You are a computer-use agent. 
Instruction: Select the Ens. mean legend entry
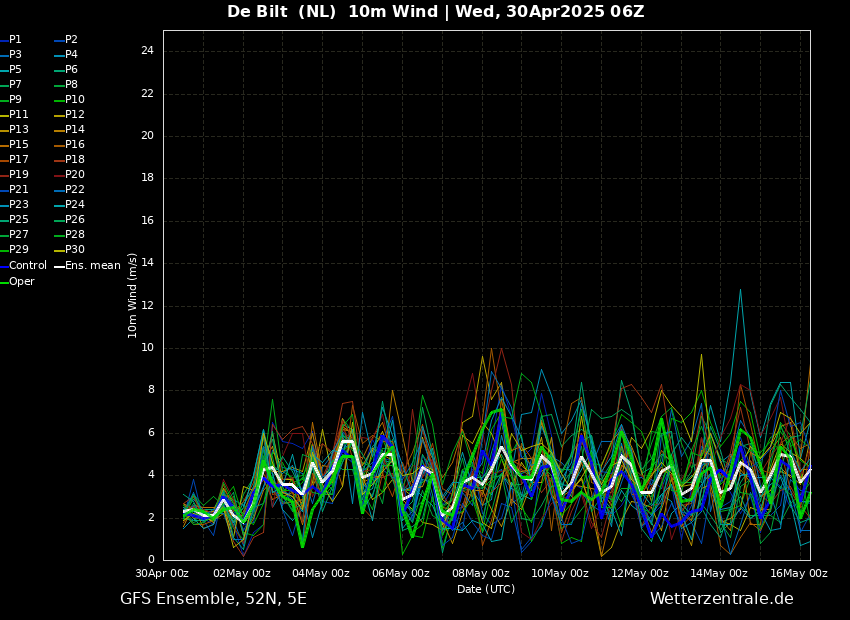pyautogui.click(x=92, y=266)
